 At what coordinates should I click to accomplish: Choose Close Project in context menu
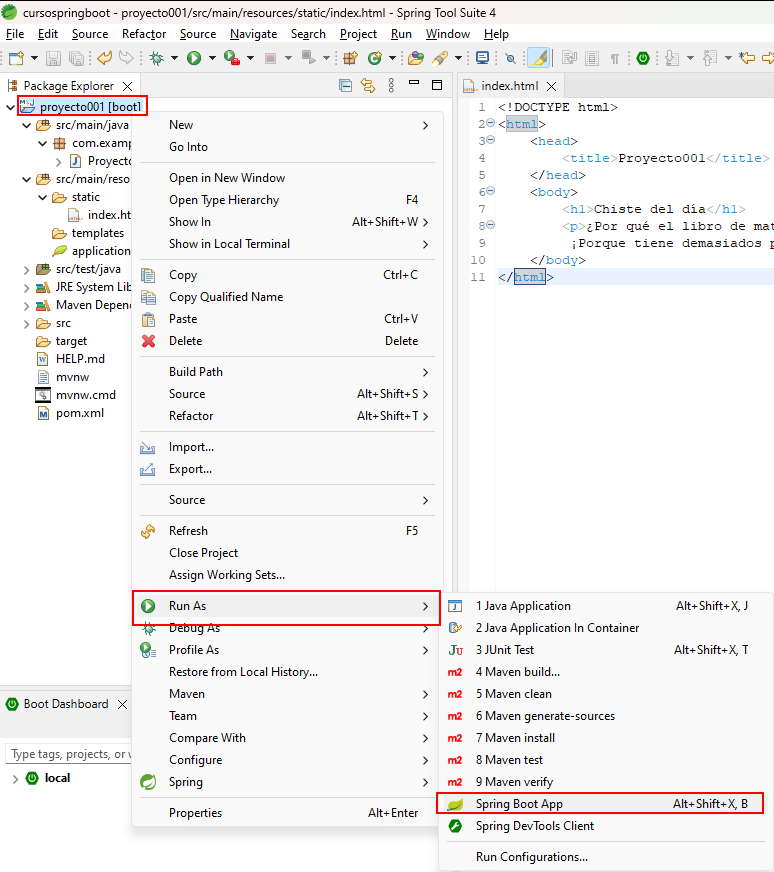287,553
